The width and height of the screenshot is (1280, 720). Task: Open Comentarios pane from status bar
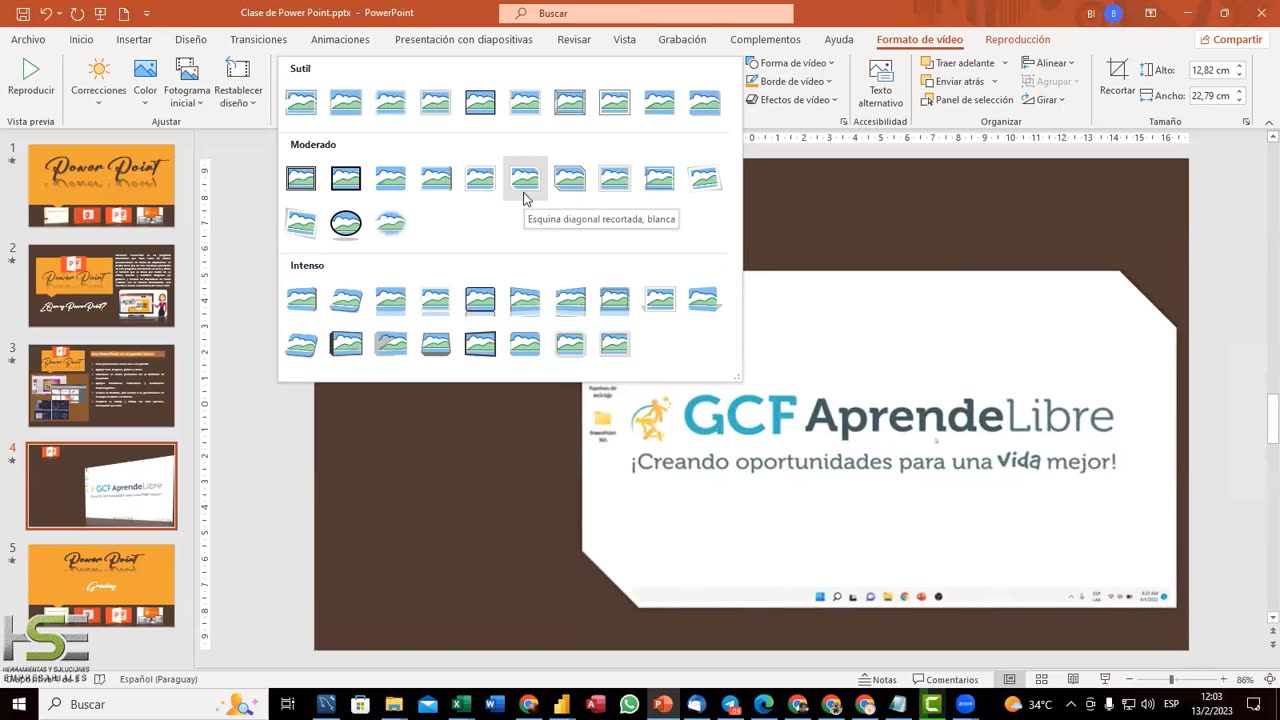[x=945, y=679]
